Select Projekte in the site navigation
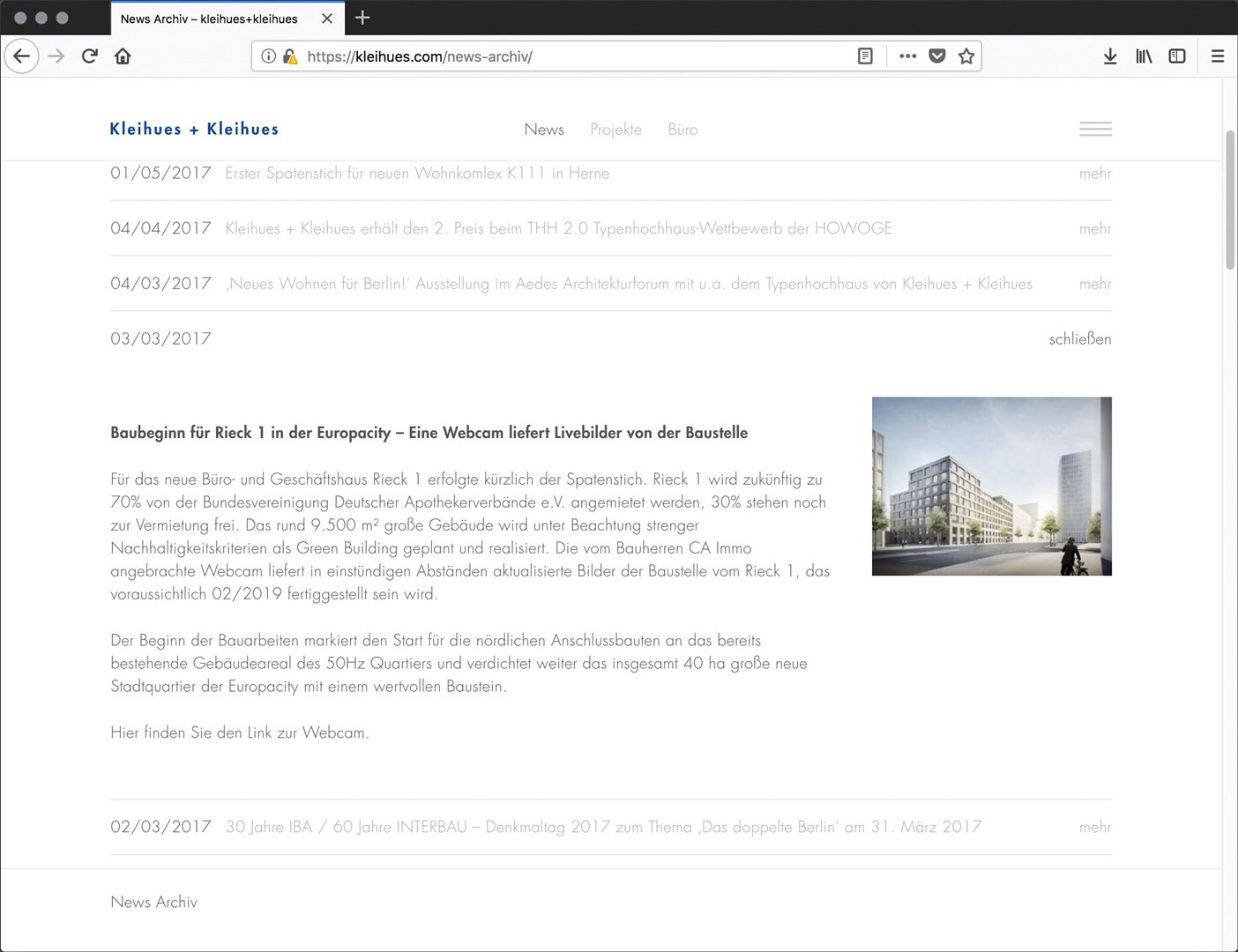Image resolution: width=1238 pixels, height=952 pixels. [615, 130]
